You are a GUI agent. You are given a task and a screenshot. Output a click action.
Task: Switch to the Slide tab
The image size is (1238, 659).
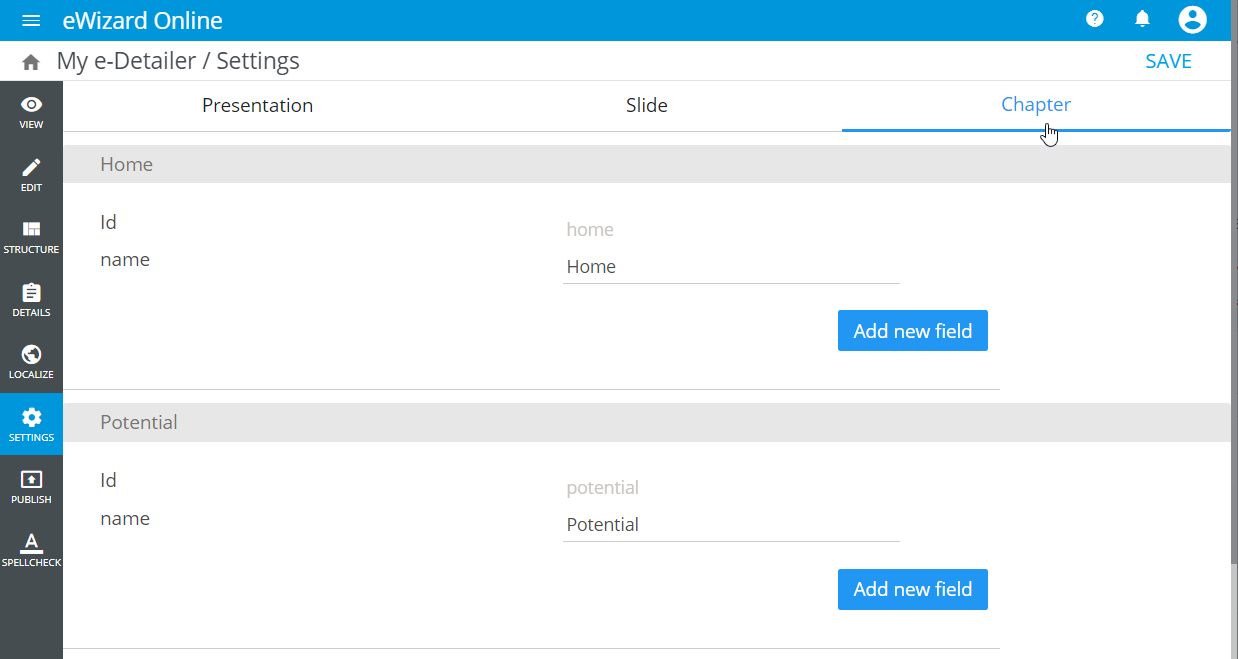(646, 105)
